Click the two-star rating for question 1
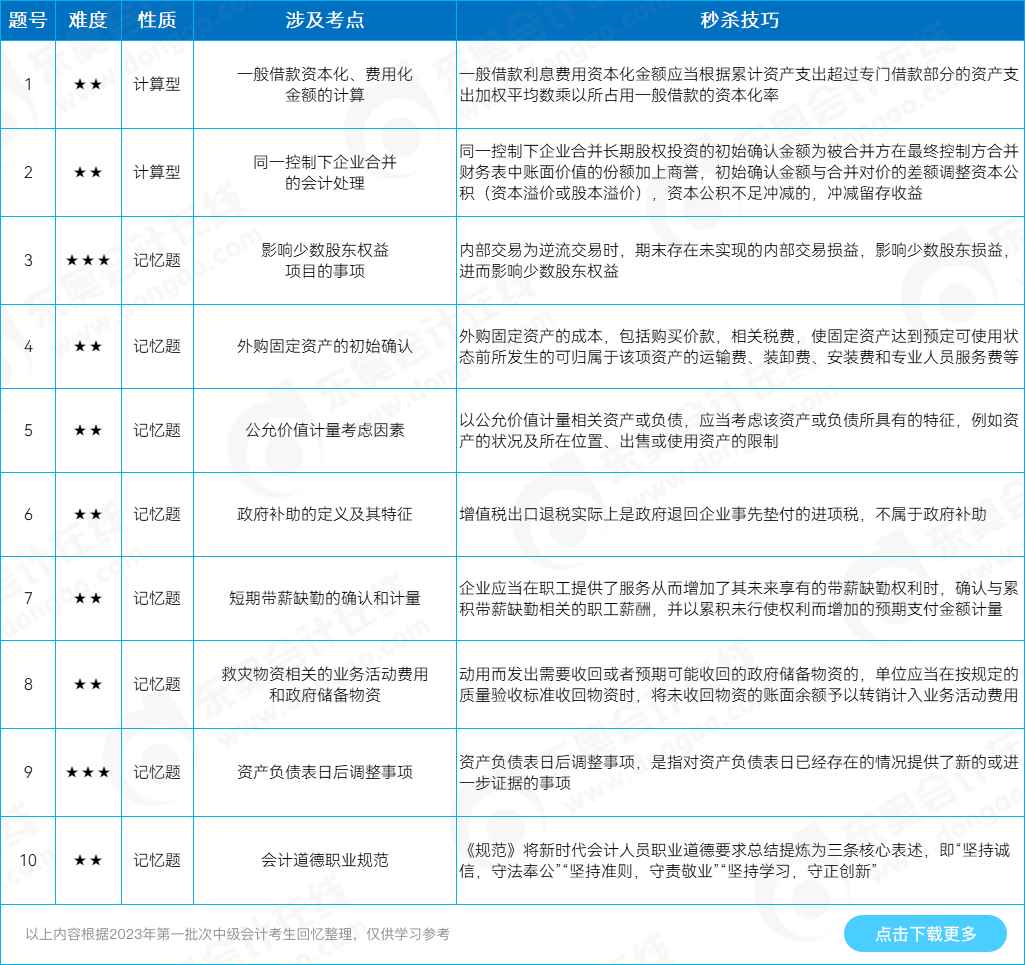The image size is (1025, 965). click(88, 85)
